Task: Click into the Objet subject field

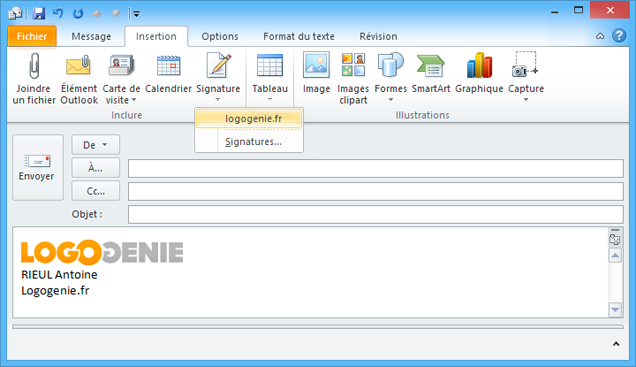Action: (376, 214)
